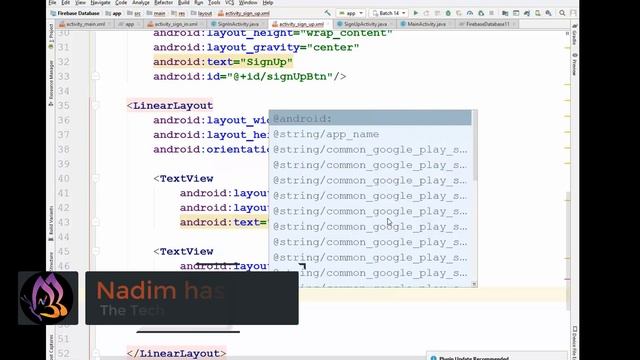Collapse the TextView fold marker at line 40
Image resolution: width=640 pixels, height=360 pixels.
96,178
